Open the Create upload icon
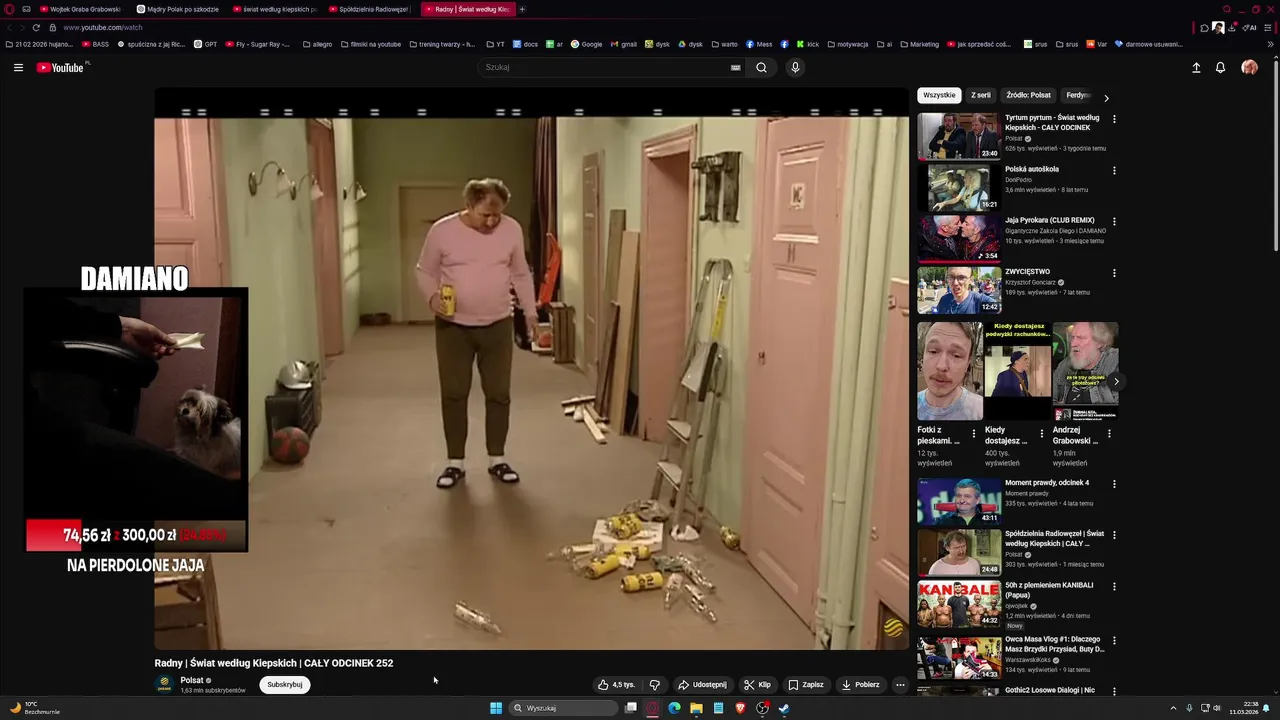This screenshot has width=1280, height=720. tap(1196, 67)
